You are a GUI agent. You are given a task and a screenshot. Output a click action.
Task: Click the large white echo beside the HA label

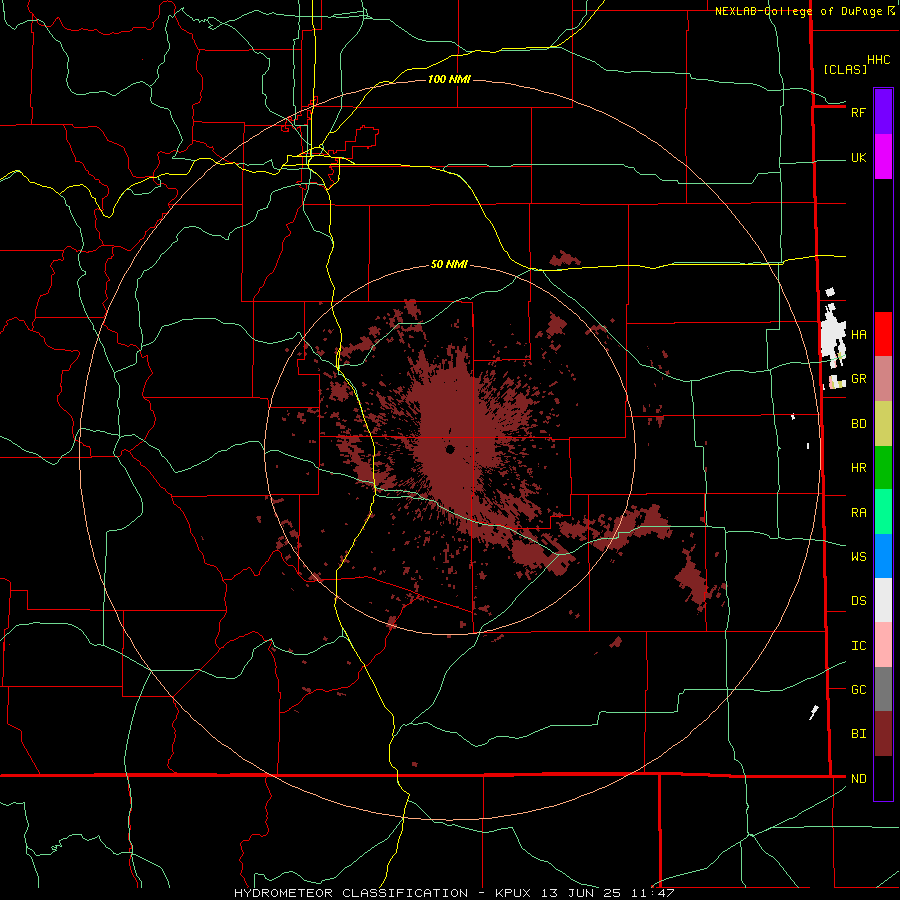tap(833, 335)
